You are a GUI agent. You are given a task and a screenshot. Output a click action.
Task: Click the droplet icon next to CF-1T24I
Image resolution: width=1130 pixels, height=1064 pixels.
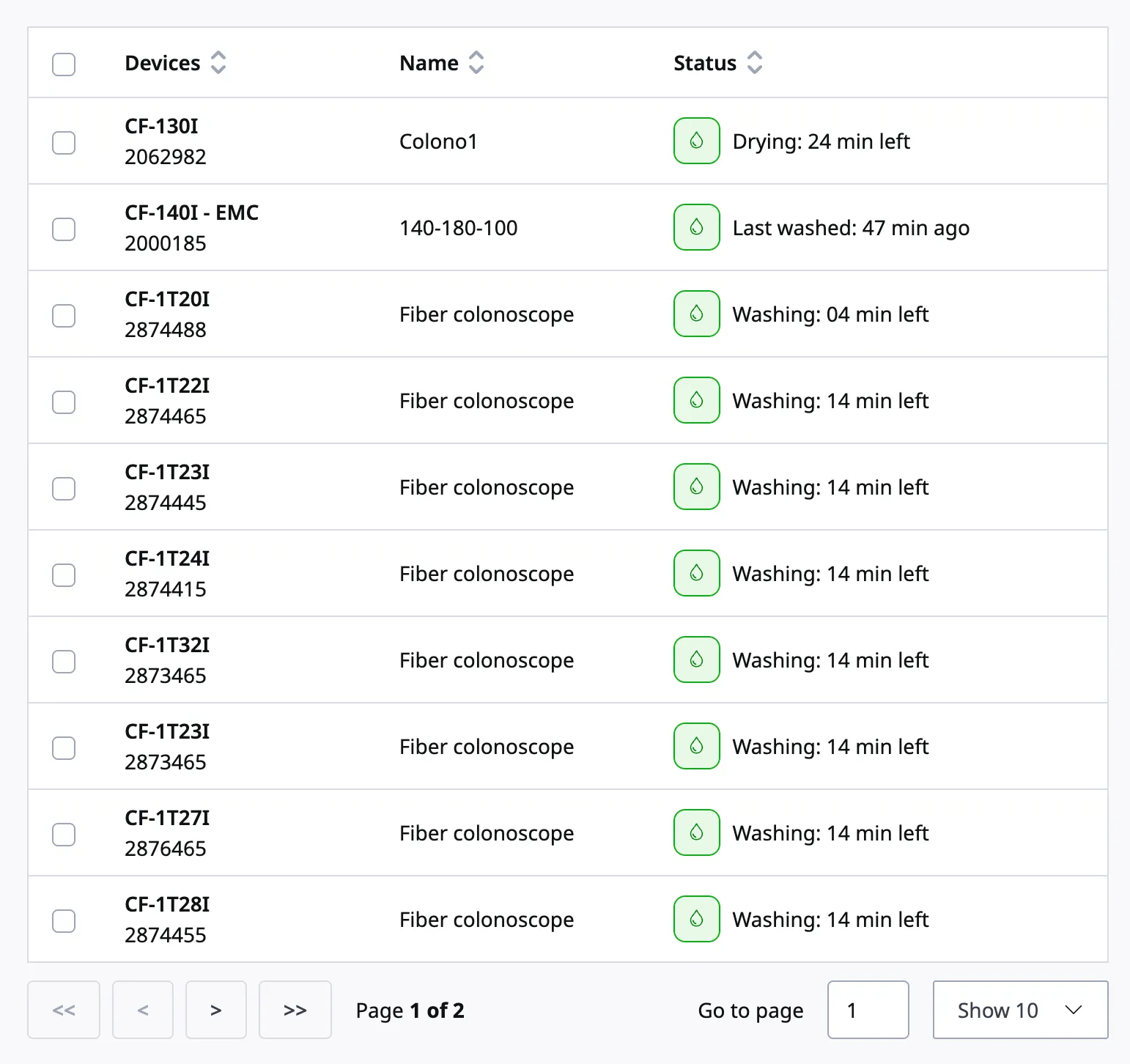click(696, 573)
